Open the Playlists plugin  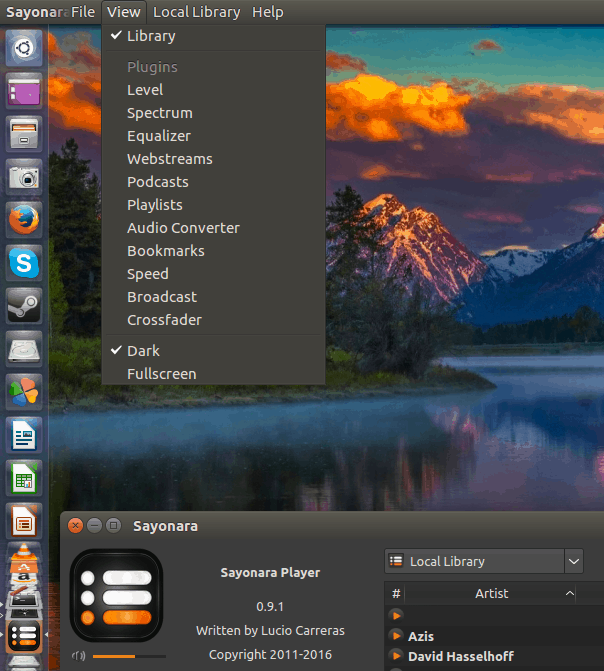coord(214,205)
